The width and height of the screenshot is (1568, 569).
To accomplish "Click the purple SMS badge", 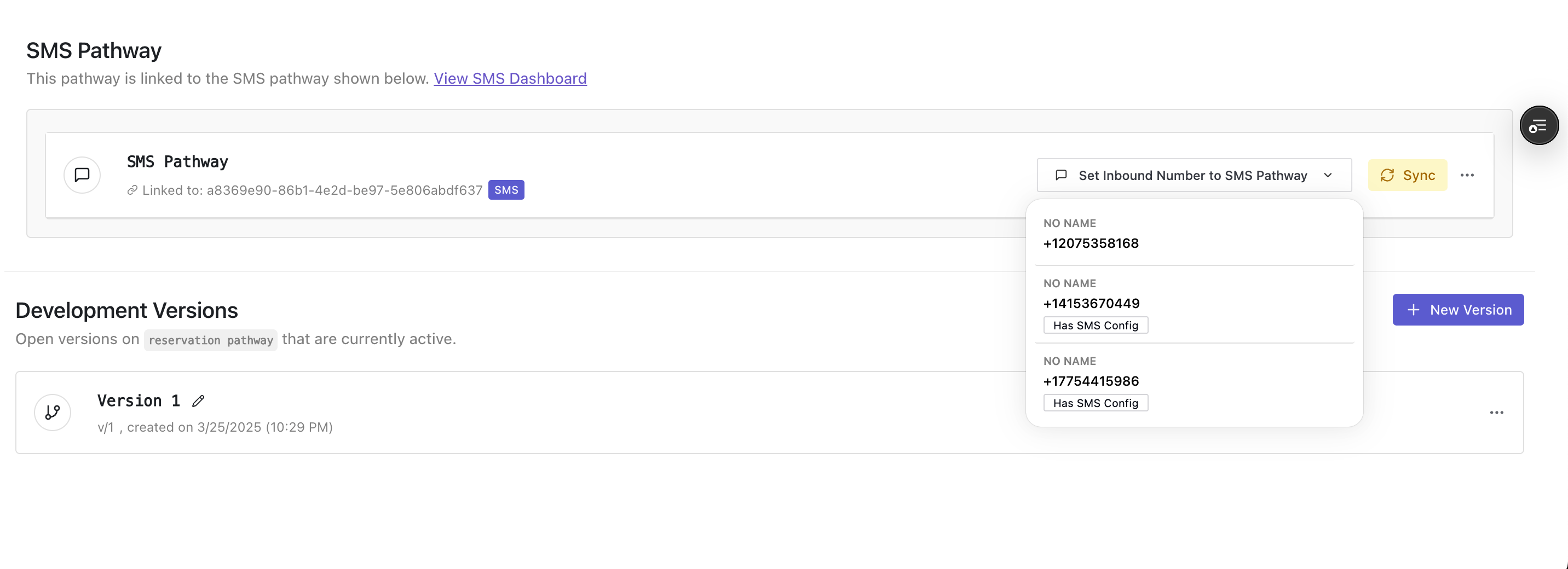I will pyautogui.click(x=506, y=190).
